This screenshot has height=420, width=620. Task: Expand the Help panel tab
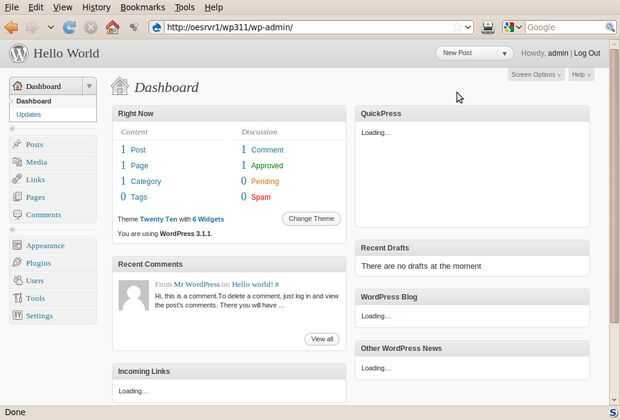click(580, 74)
